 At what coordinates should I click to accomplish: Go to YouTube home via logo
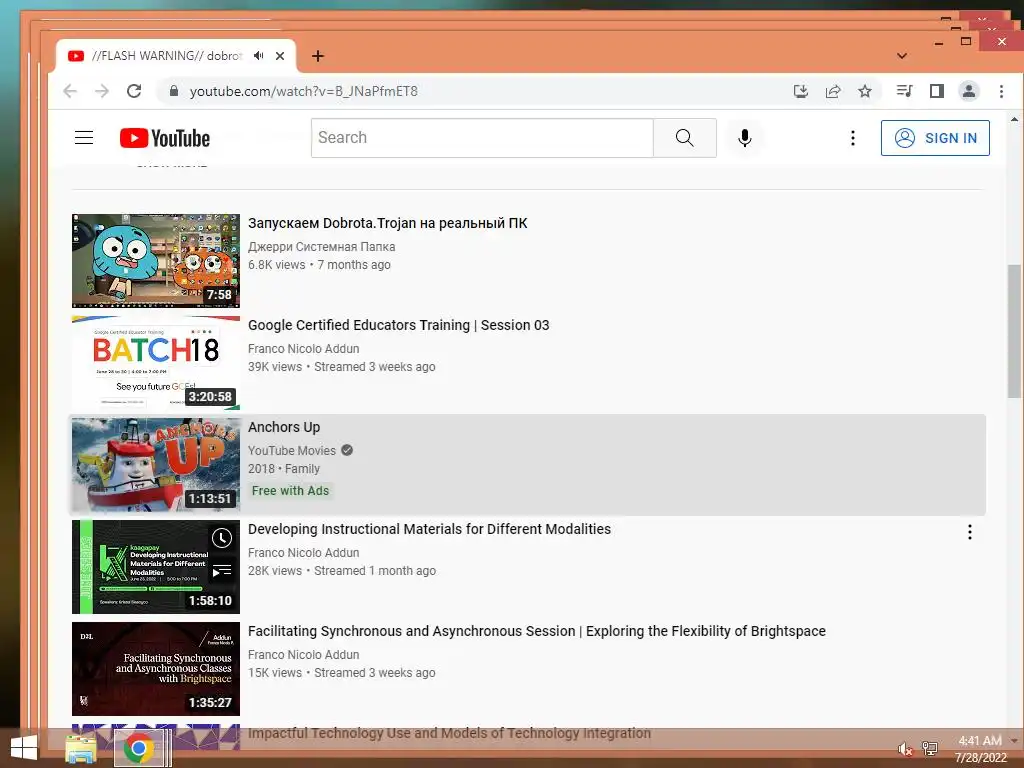[165, 138]
